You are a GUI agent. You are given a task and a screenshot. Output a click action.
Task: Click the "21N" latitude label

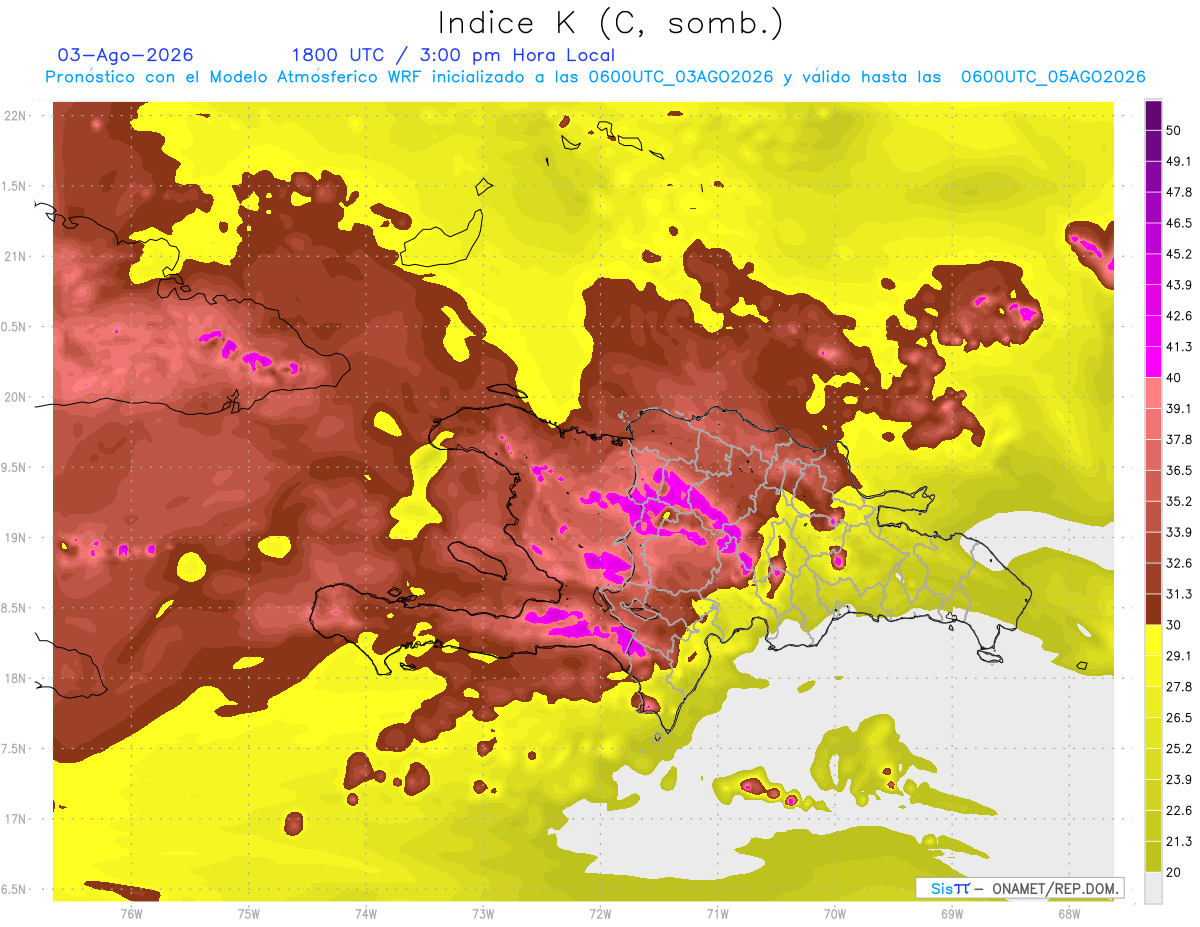[x=16, y=256]
